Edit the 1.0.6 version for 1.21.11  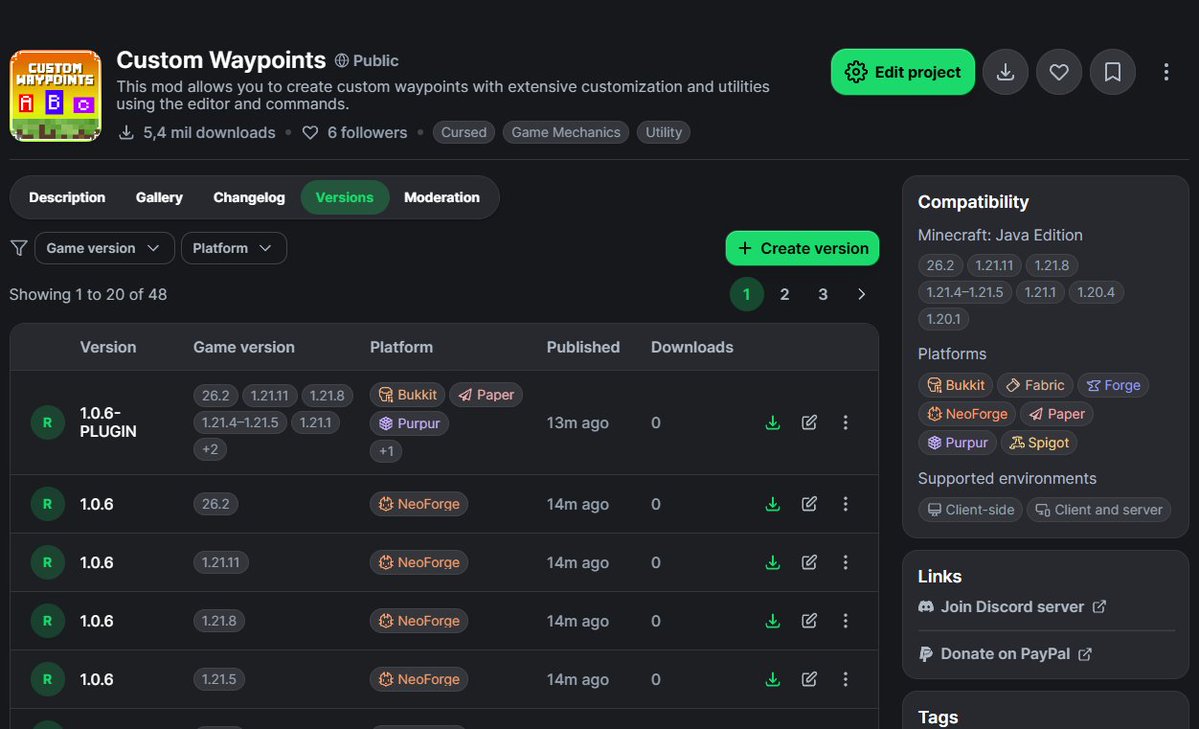809,562
